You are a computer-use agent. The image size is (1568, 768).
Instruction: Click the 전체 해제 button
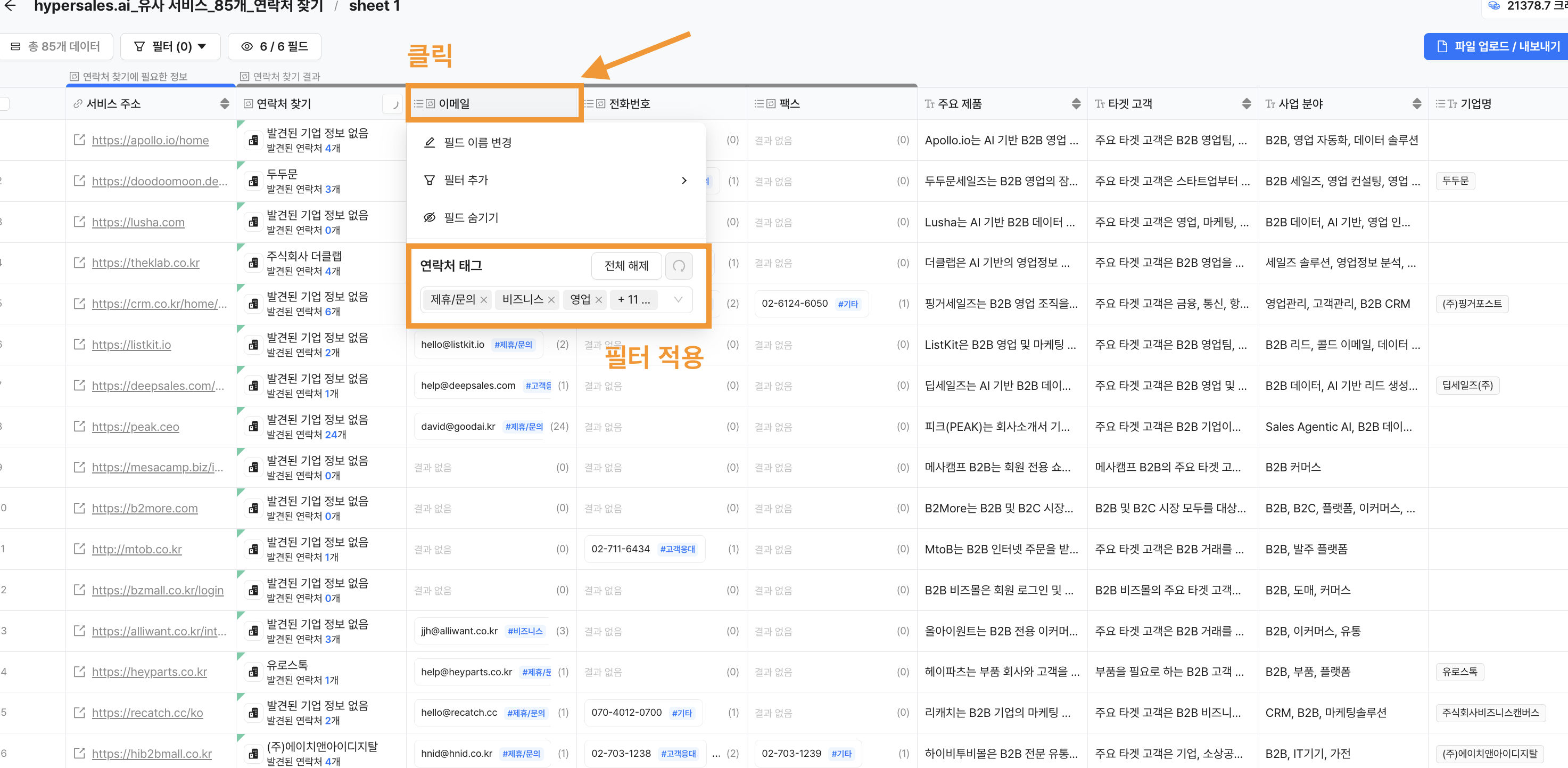(626, 266)
